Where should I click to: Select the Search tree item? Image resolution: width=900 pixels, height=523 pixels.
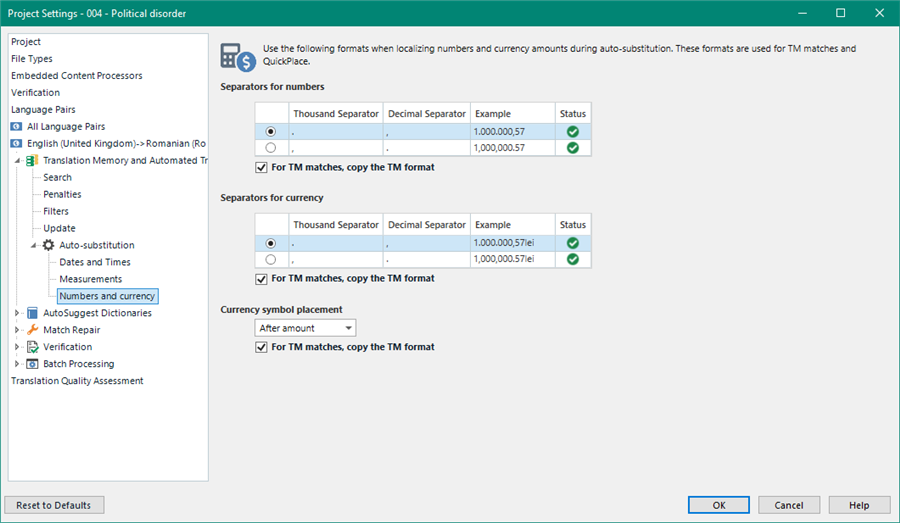tap(57, 177)
